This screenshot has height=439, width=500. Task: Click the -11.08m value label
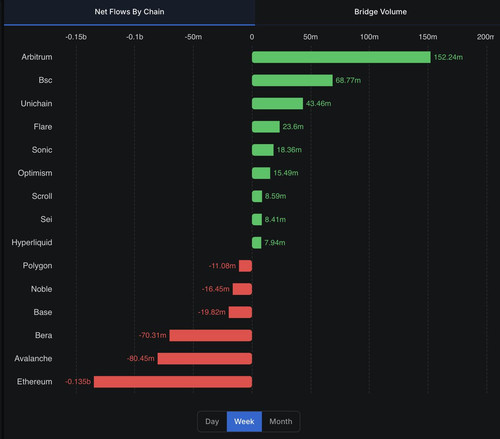(222, 266)
